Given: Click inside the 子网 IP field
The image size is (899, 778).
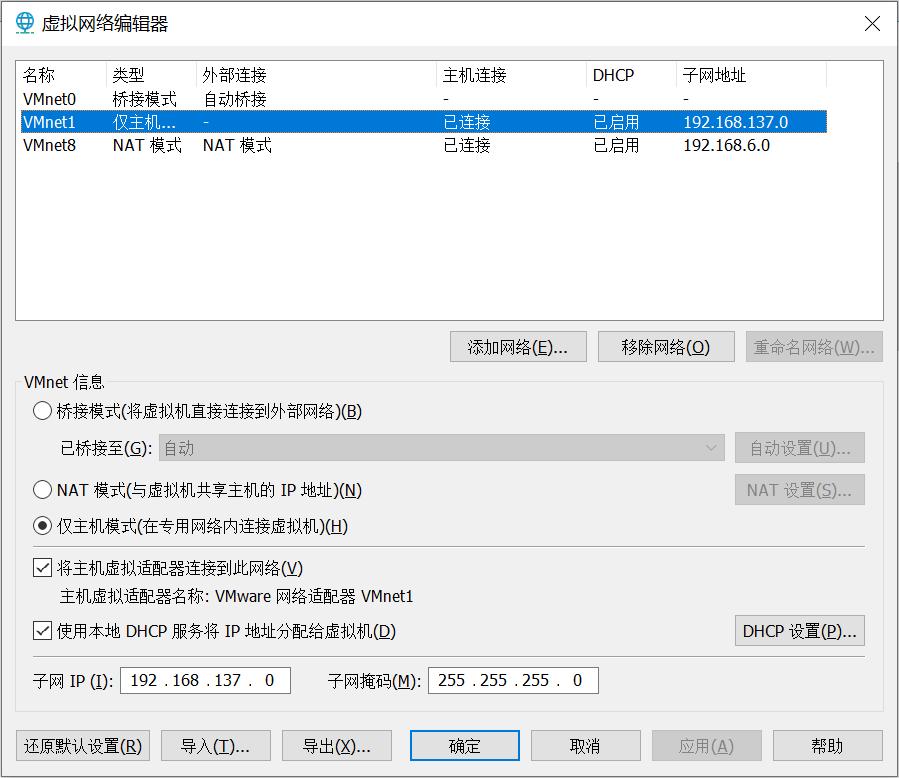Looking at the screenshot, I should click(205, 680).
